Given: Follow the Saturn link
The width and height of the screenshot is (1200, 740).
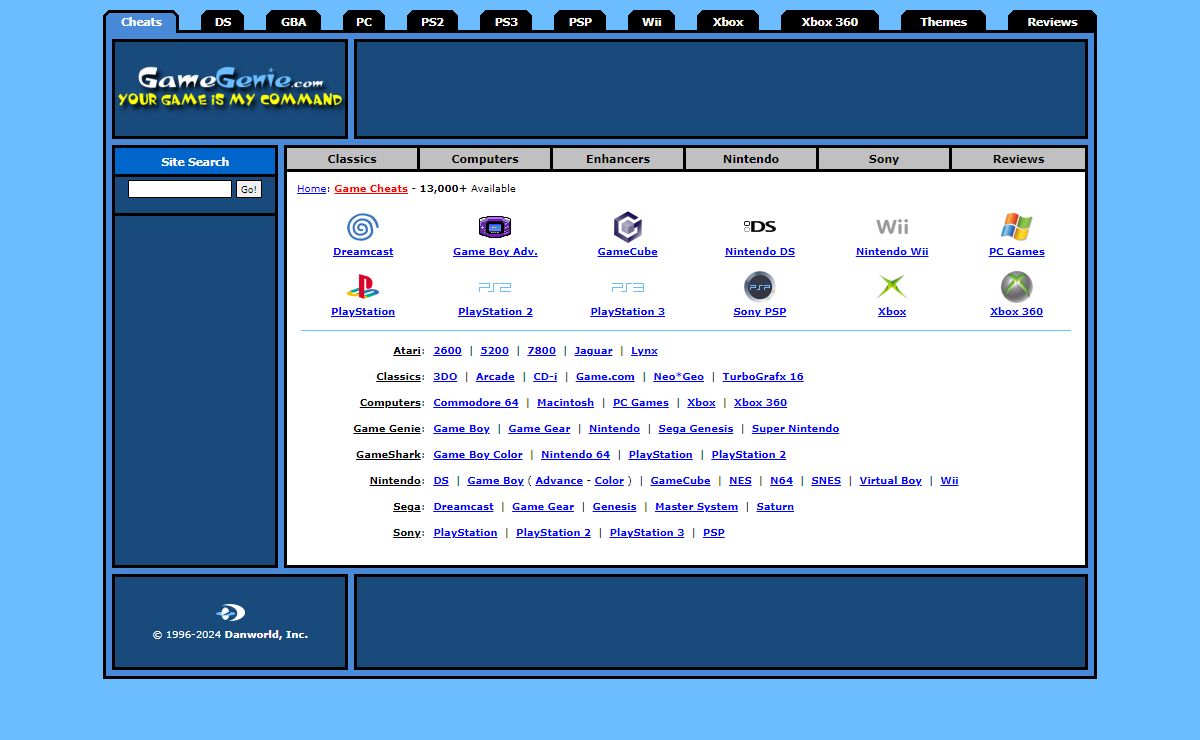Looking at the screenshot, I should coord(775,507).
